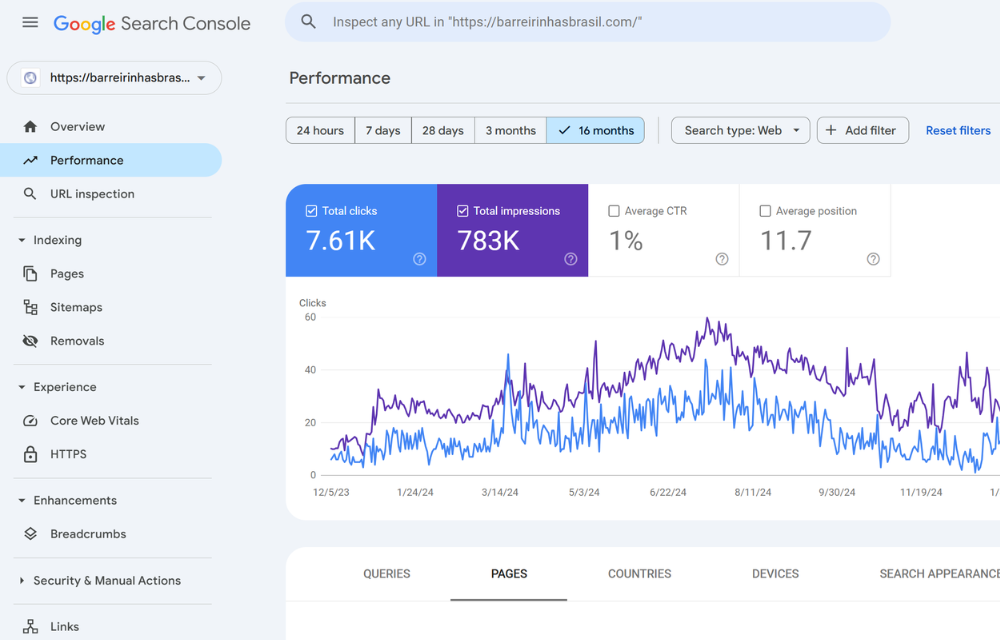This screenshot has height=640, width=1000.
Task: Open the Removals report
Action: click(76, 340)
